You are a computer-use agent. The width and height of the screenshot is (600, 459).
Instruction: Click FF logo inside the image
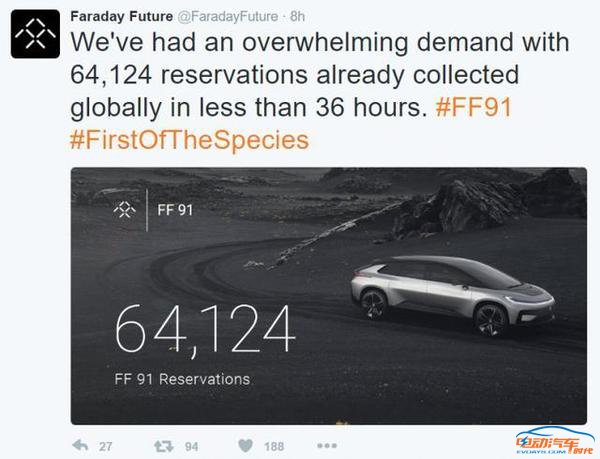click(125, 210)
